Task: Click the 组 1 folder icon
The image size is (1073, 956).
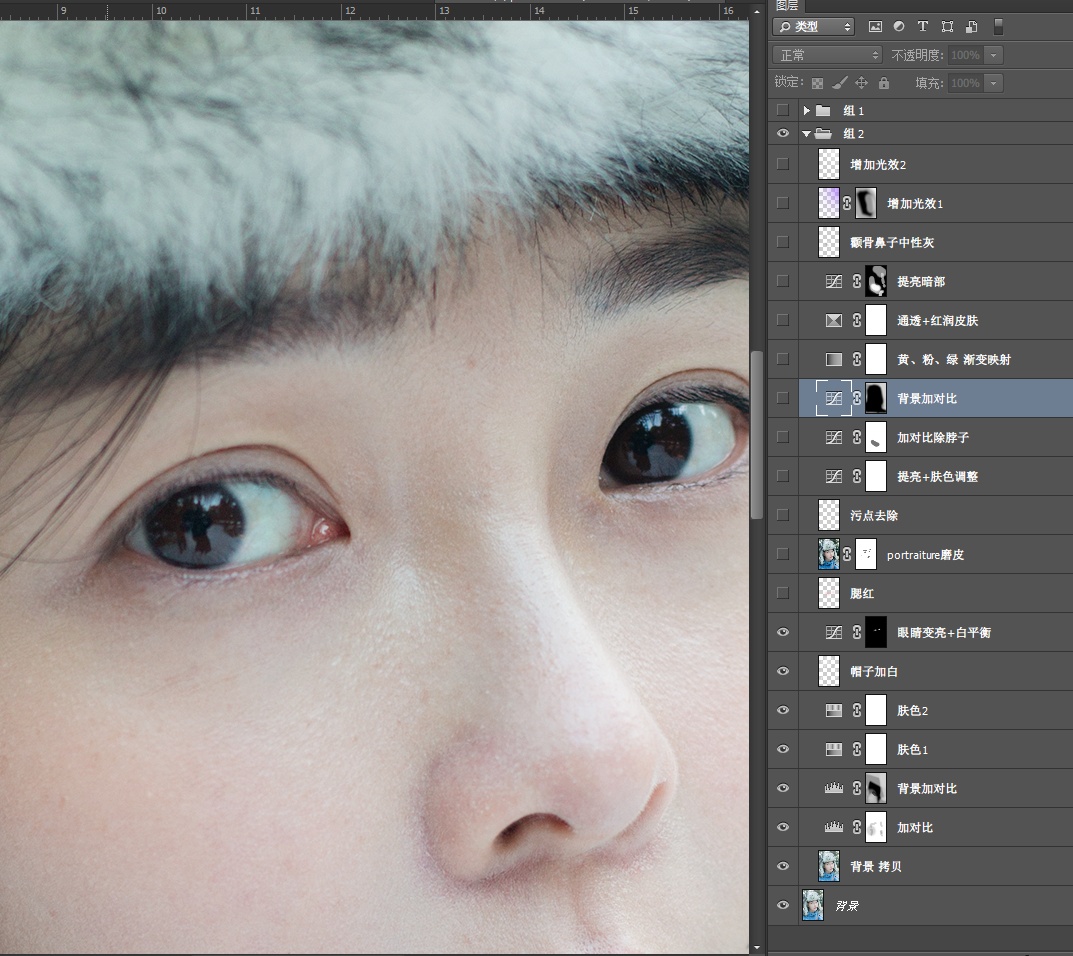Action: point(823,110)
